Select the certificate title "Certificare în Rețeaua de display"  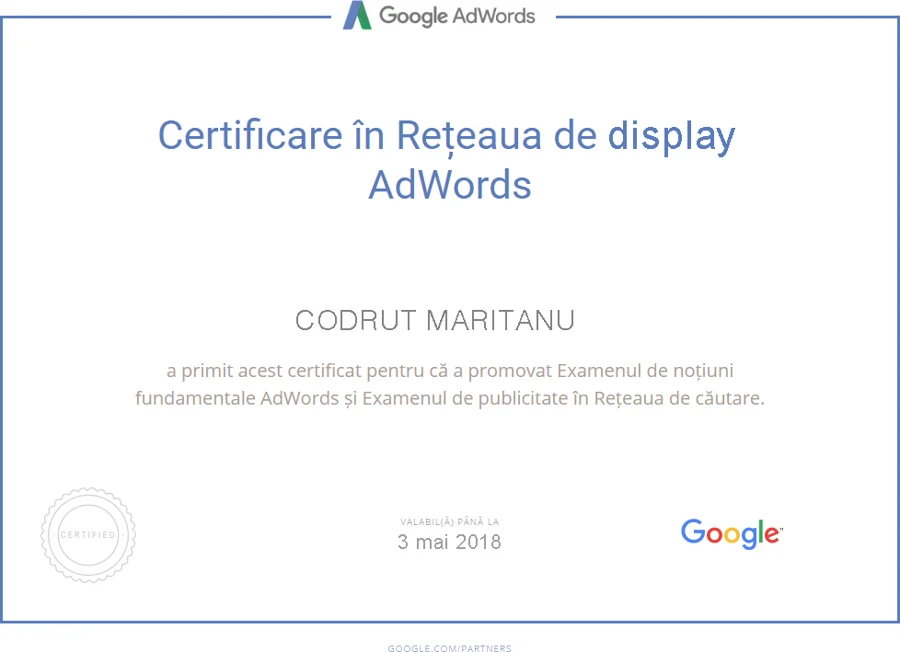(x=447, y=137)
